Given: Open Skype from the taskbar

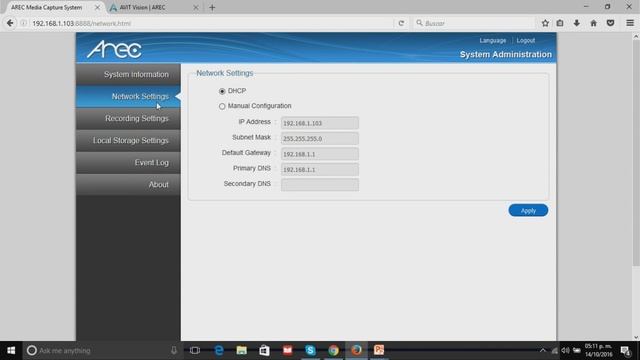Looking at the screenshot, I should [x=310, y=351].
